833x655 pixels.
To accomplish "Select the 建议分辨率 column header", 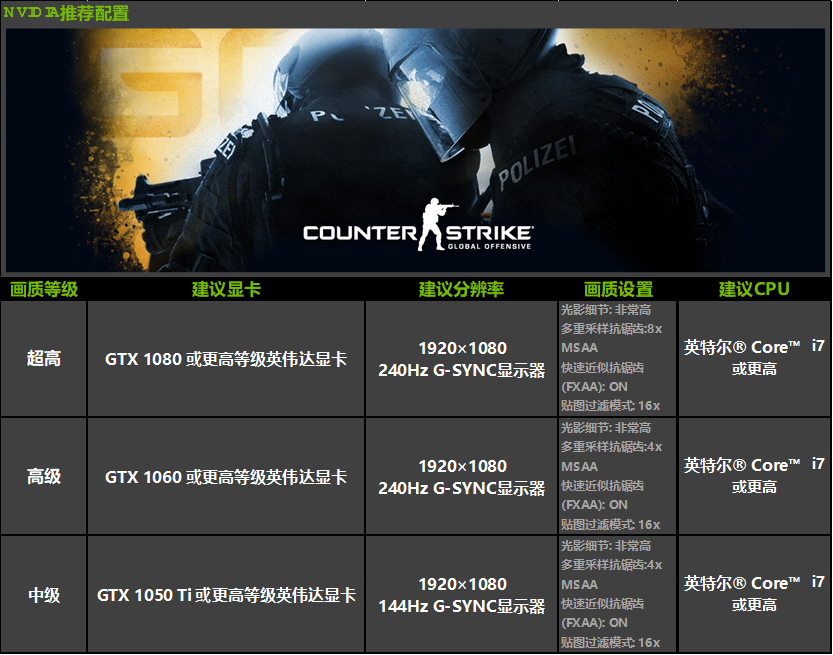I will [x=461, y=289].
